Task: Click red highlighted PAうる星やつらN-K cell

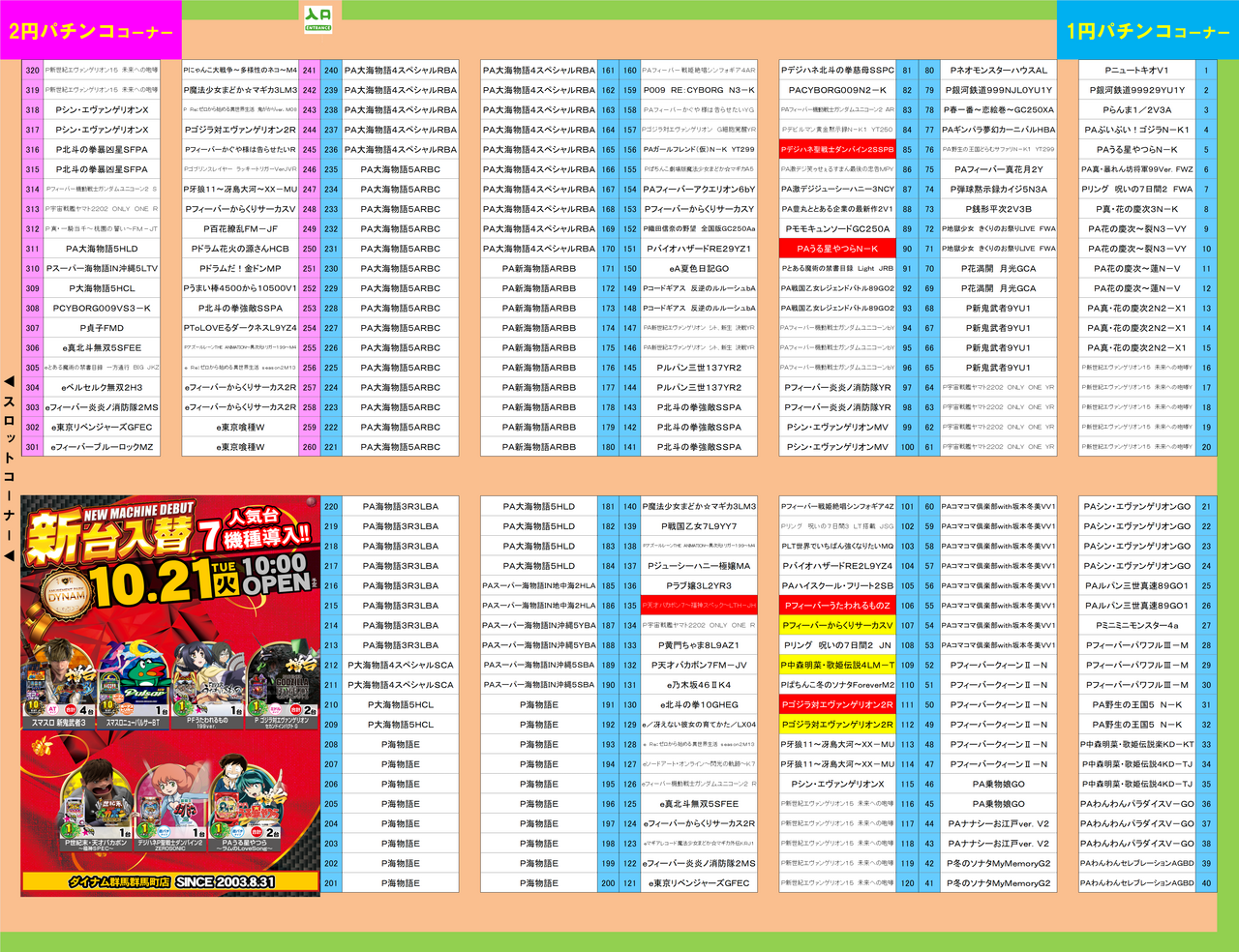Action: point(837,249)
